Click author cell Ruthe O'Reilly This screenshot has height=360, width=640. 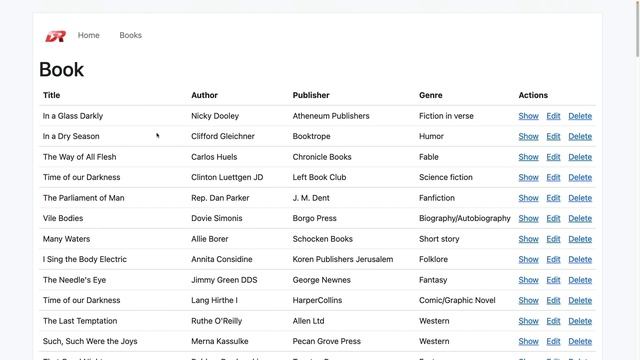click(x=216, y=321)
